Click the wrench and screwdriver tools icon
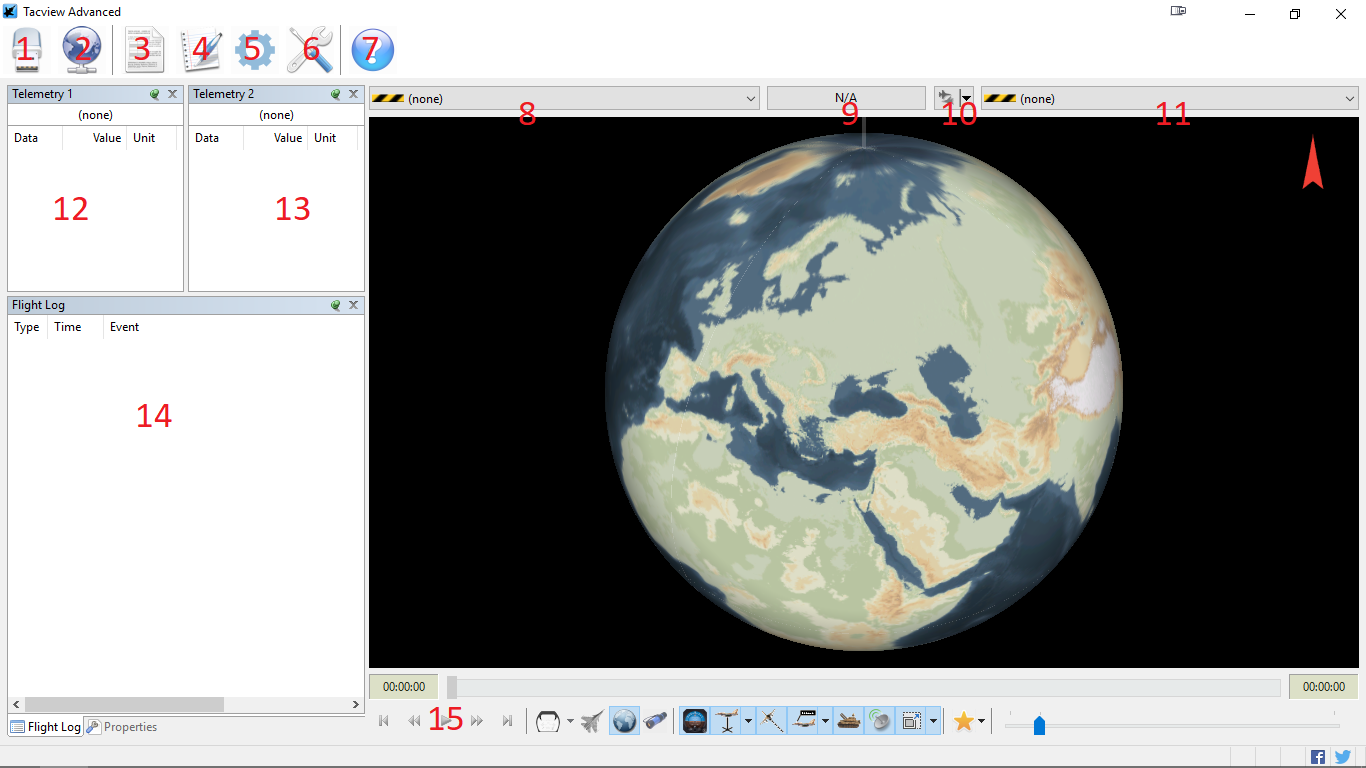 coord(310,50)
